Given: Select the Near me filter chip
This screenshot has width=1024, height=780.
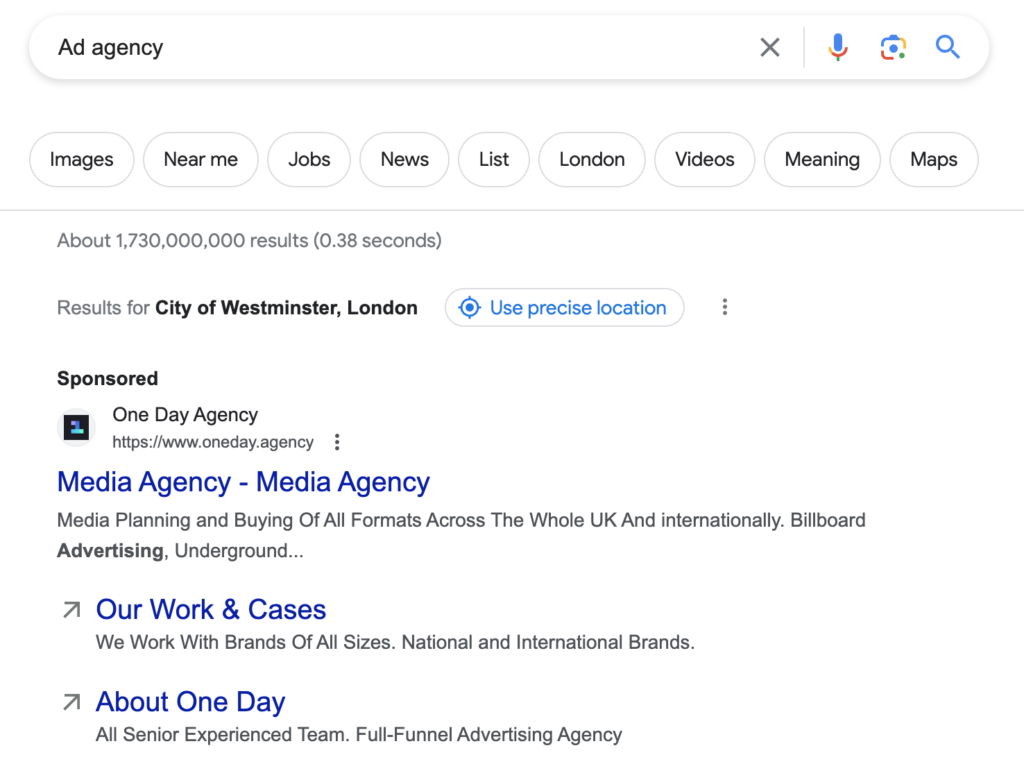Looking at the screenshot, I should 201,160.
